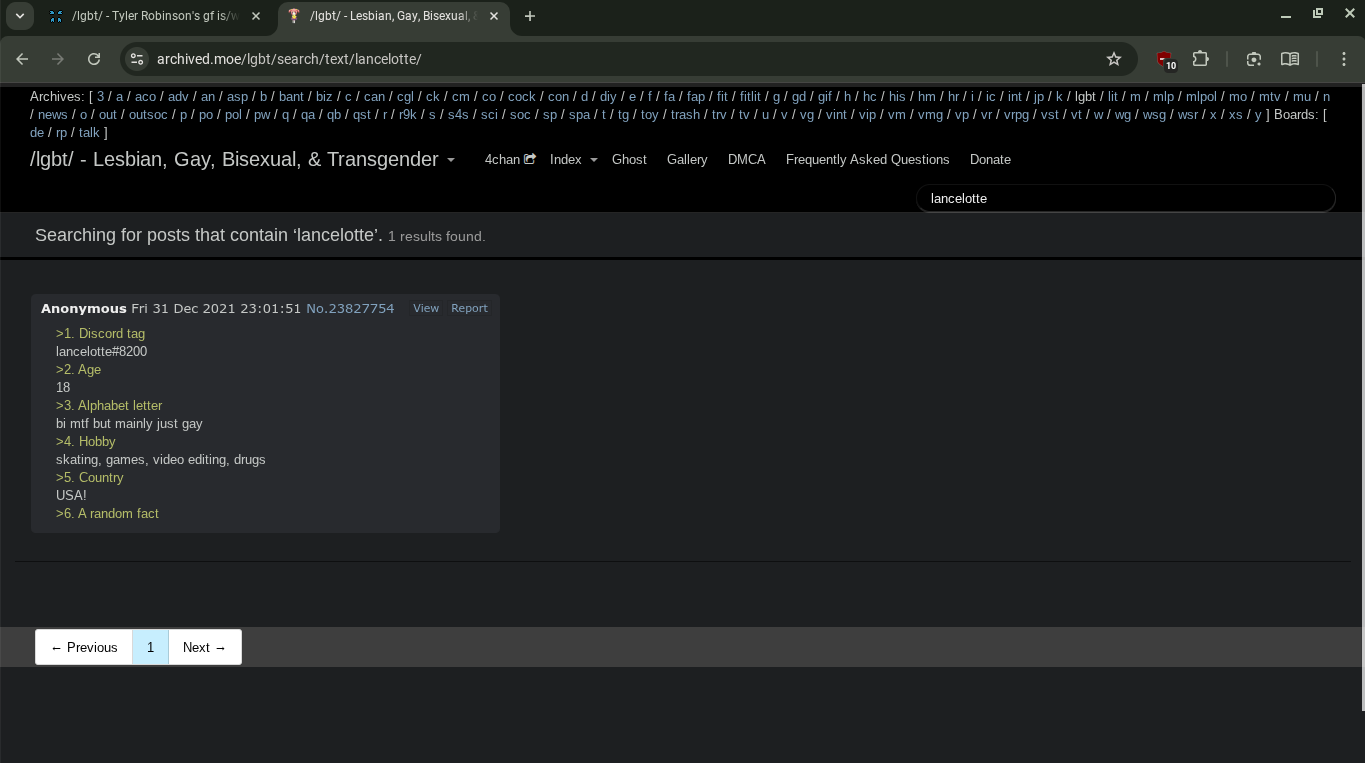Select the '>6. A random fact' line
Screen dimensions: 1365x763
click(107, 513)
